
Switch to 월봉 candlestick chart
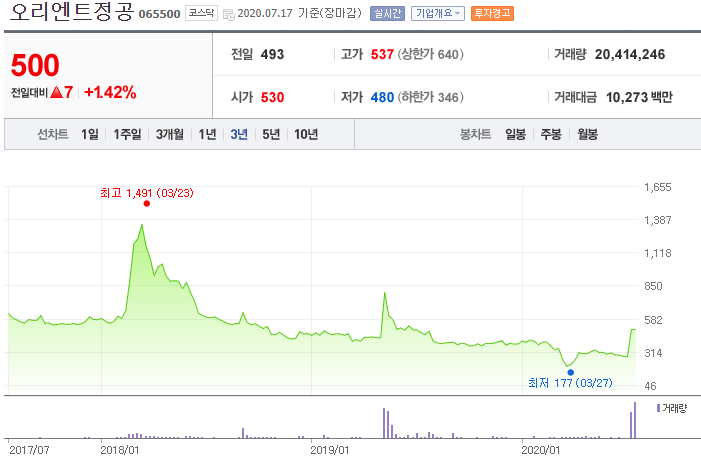587,134
